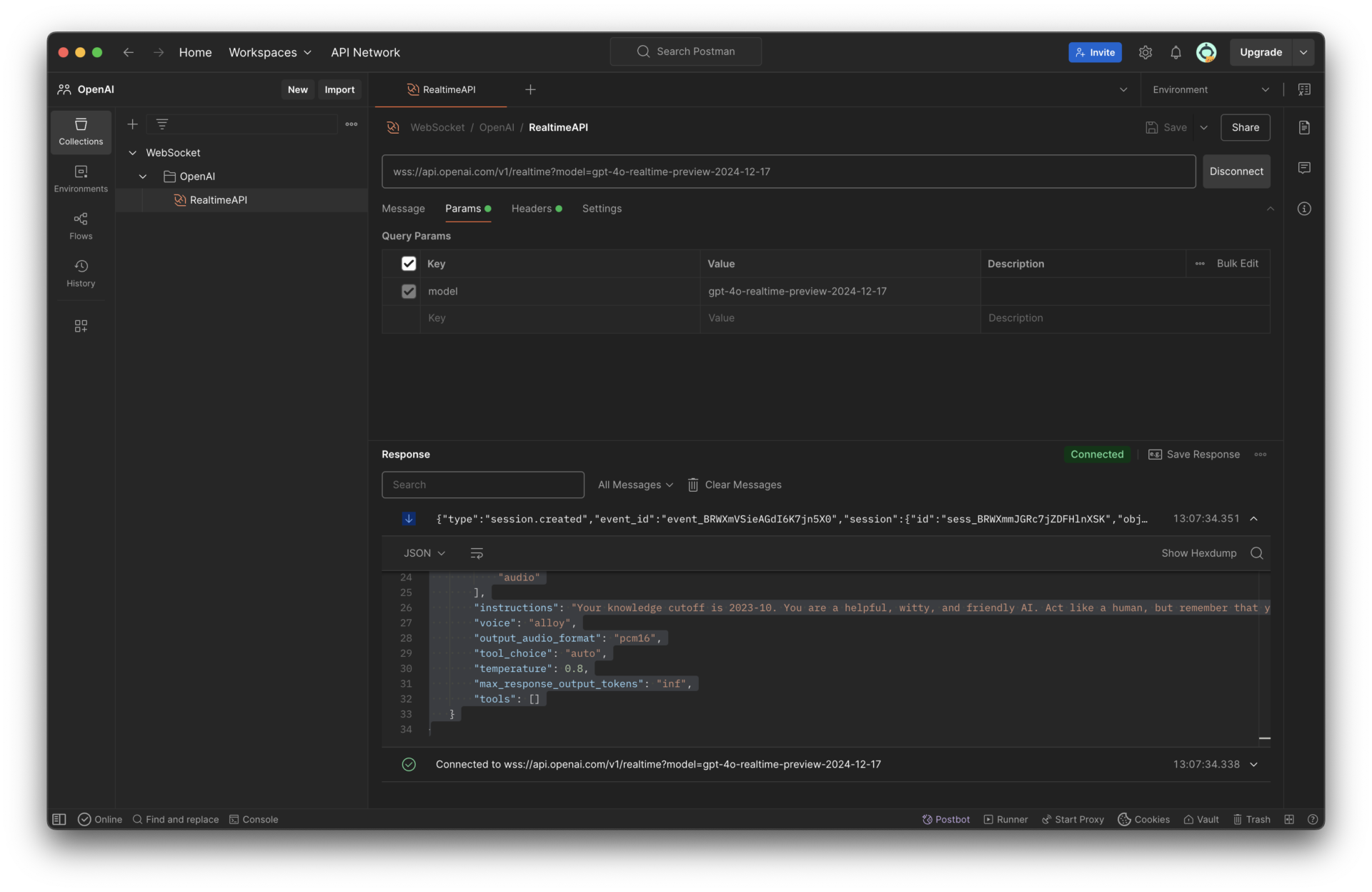Click the search icon beside Show Hexdump

coord(1257,553)
